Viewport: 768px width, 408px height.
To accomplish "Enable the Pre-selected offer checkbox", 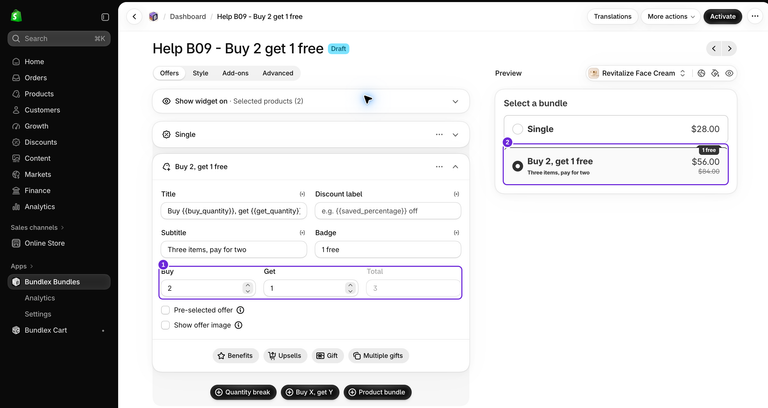I will point(166,310).
